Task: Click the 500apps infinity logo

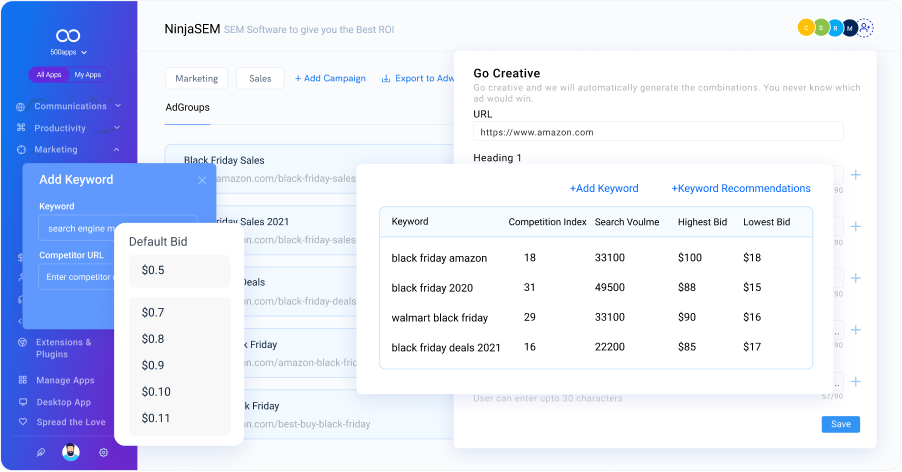Action: click(69, 34)
